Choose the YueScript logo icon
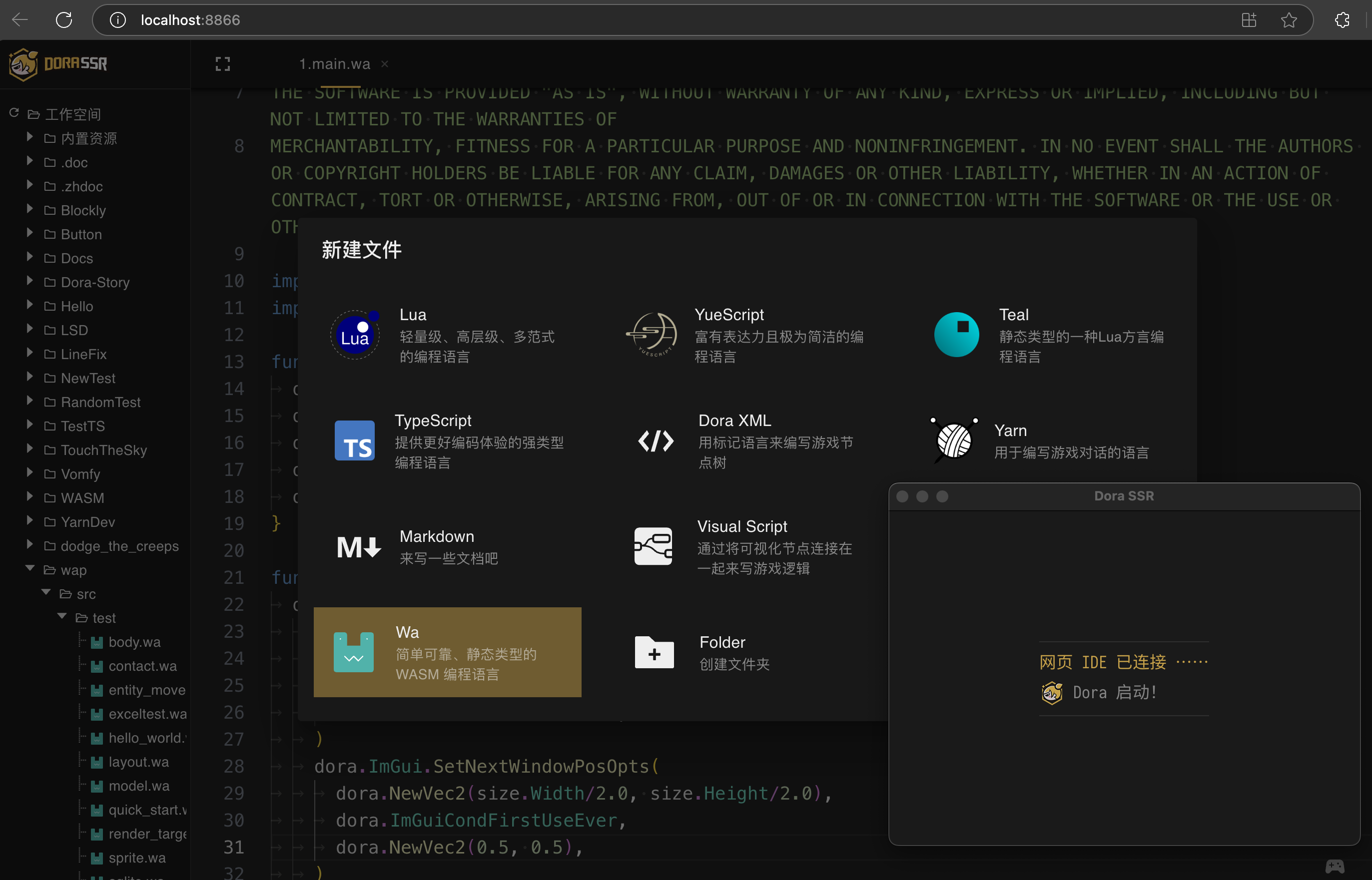The image size is (1372, 880). [652, 335]
